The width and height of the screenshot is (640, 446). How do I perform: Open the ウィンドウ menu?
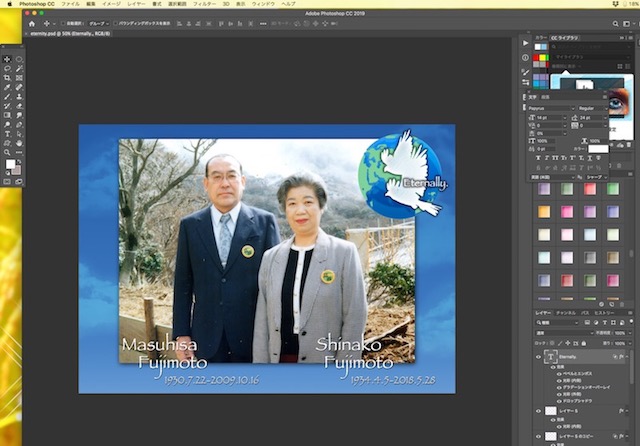click(263, 4)
